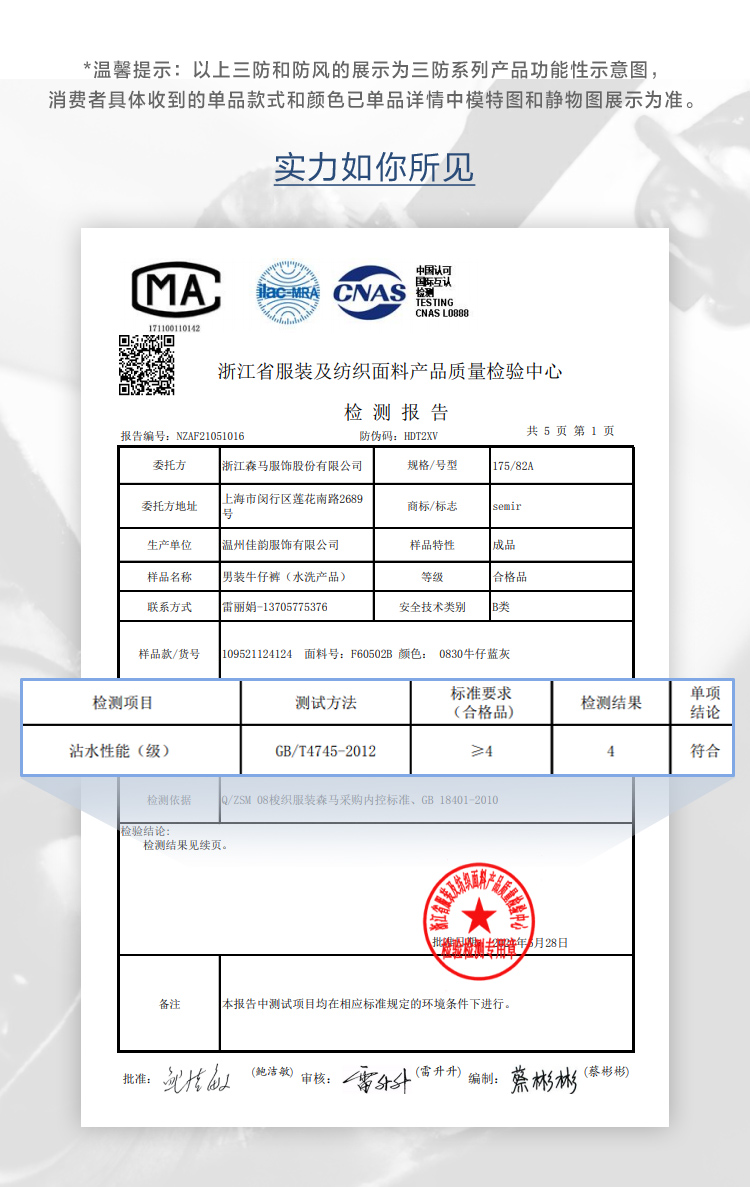Click anti-counterfeit code HDT2XV

pyautogui.click(x=421, y=436)
